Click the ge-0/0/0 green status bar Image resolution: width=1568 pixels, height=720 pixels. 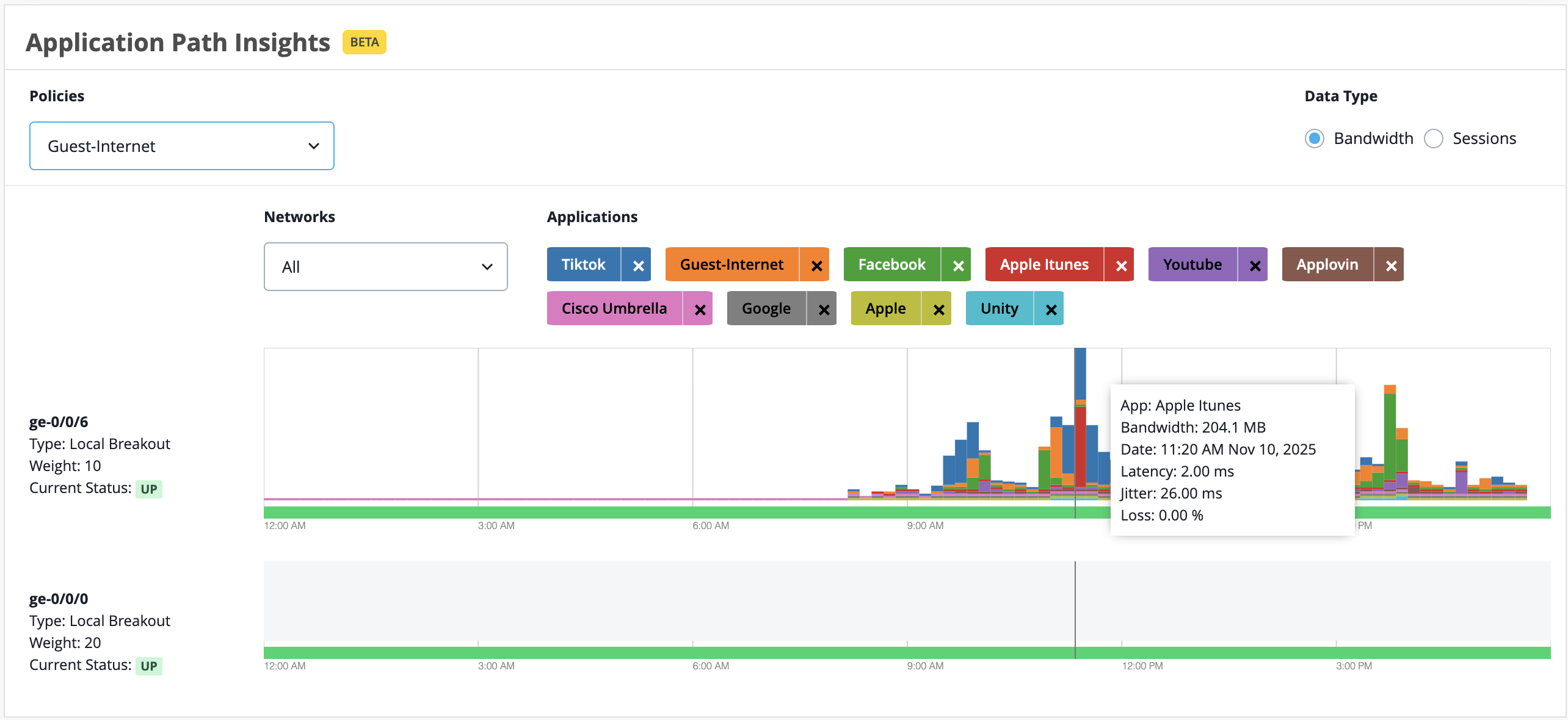click(907, 652)
